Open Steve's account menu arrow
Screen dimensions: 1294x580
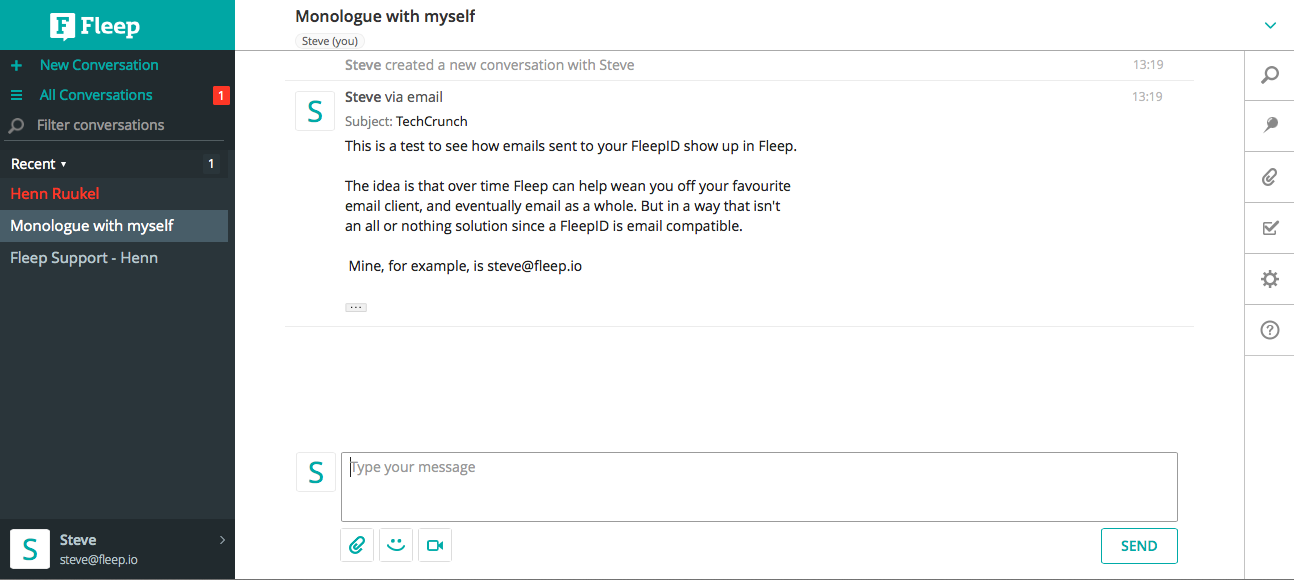pos(222,540)
